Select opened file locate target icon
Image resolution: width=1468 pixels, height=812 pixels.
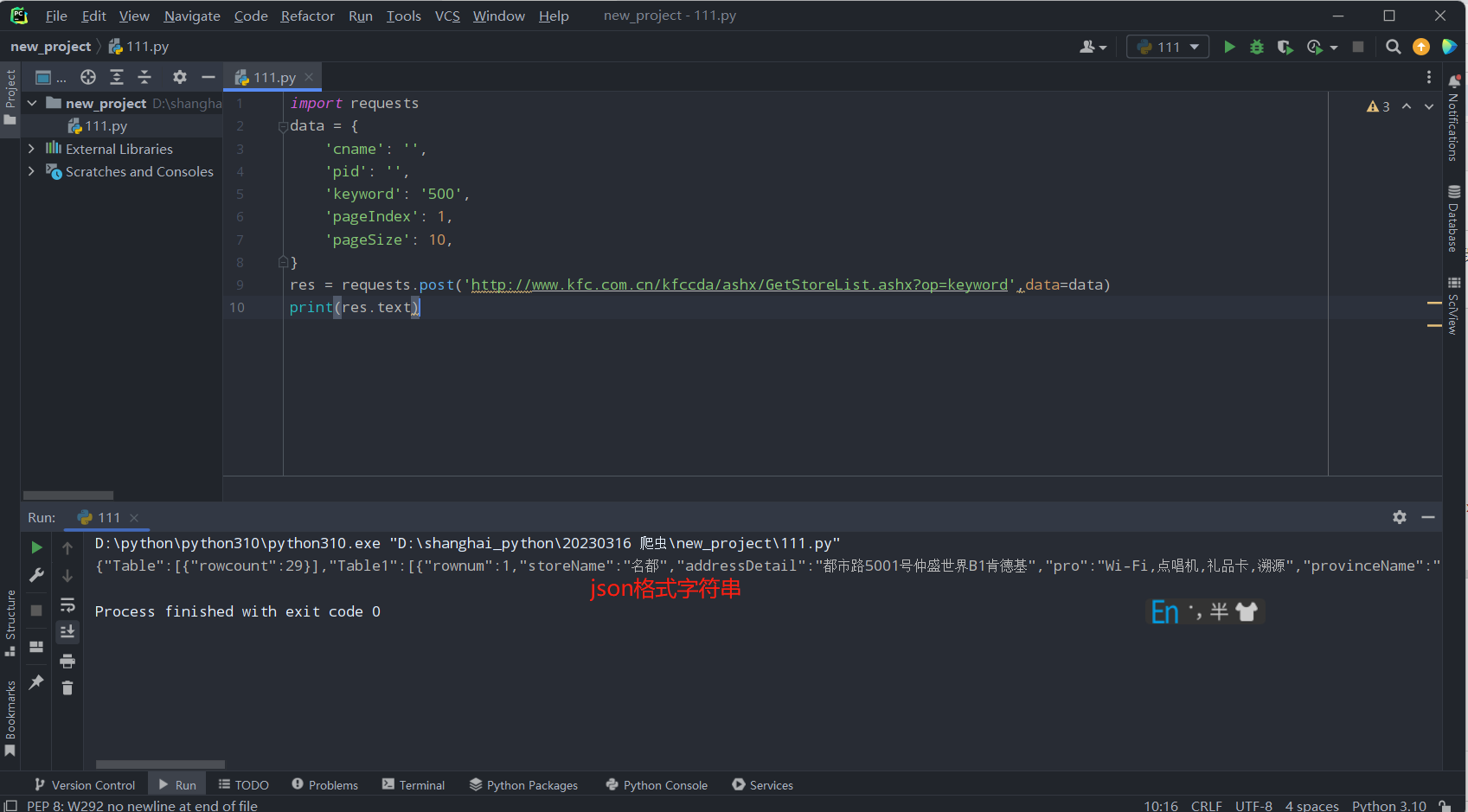click(x=88, y=77)
